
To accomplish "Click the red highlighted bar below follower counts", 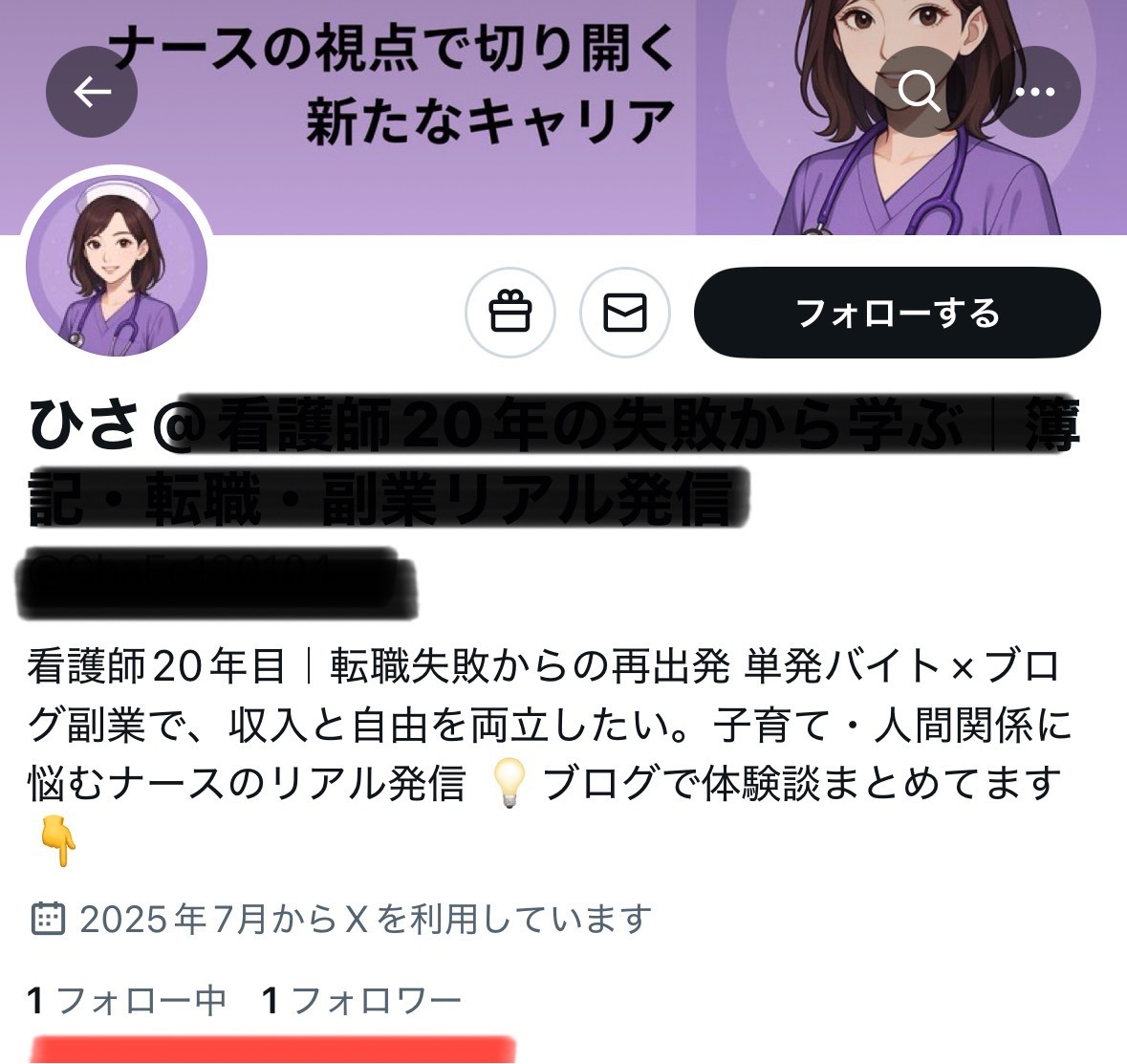I will 273,1050.
